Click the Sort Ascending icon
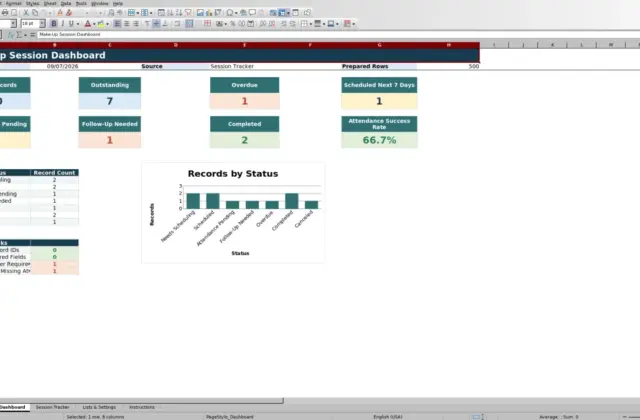 [x=171, y=13]
